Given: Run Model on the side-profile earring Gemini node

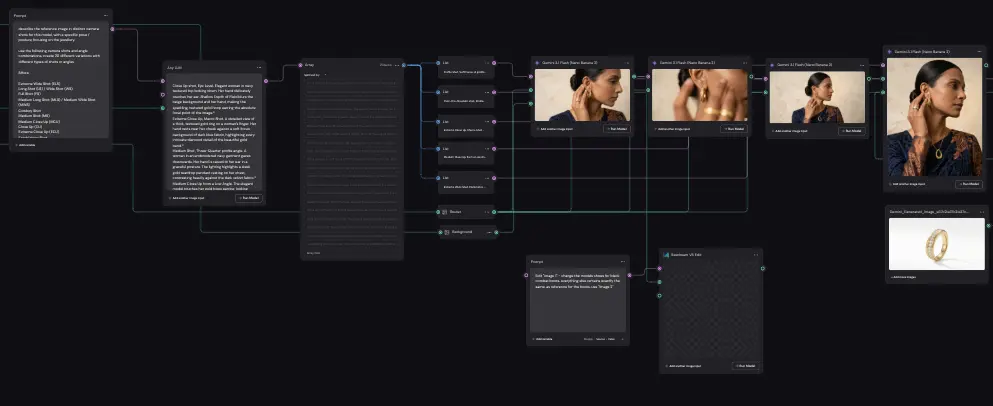Looking at the screenshot, I should [616, 129].
